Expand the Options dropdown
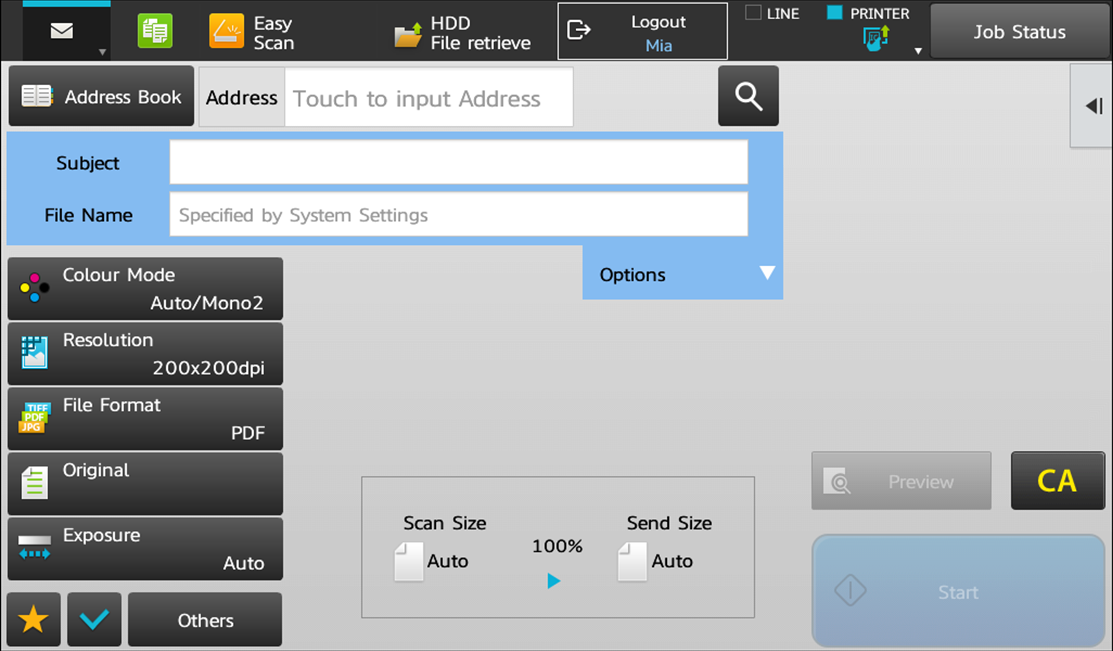 pyautogui.click(x=682, y=274)
